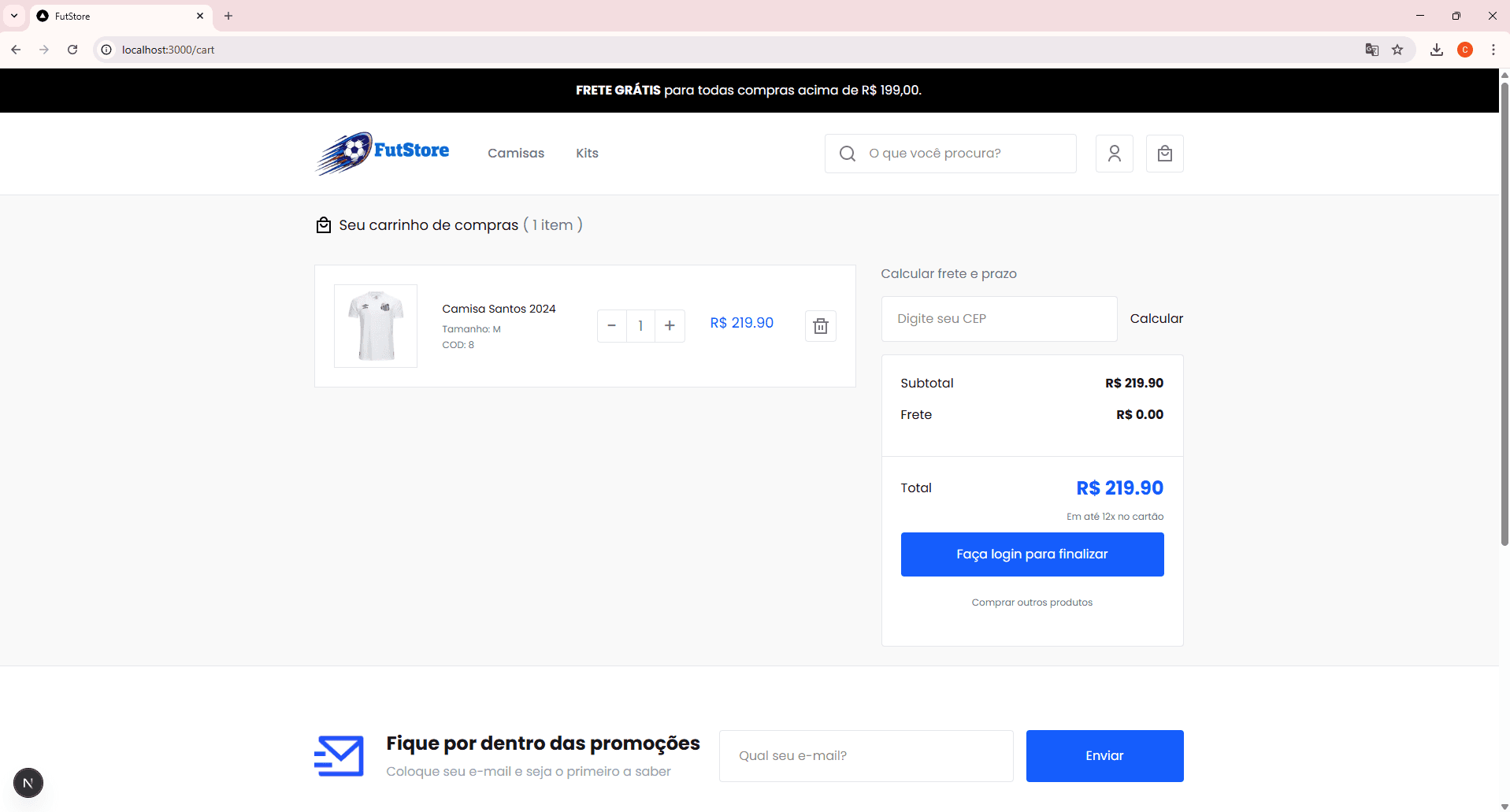
Task: Click Faça login para finalizar
Action: tap(1032, 554)
